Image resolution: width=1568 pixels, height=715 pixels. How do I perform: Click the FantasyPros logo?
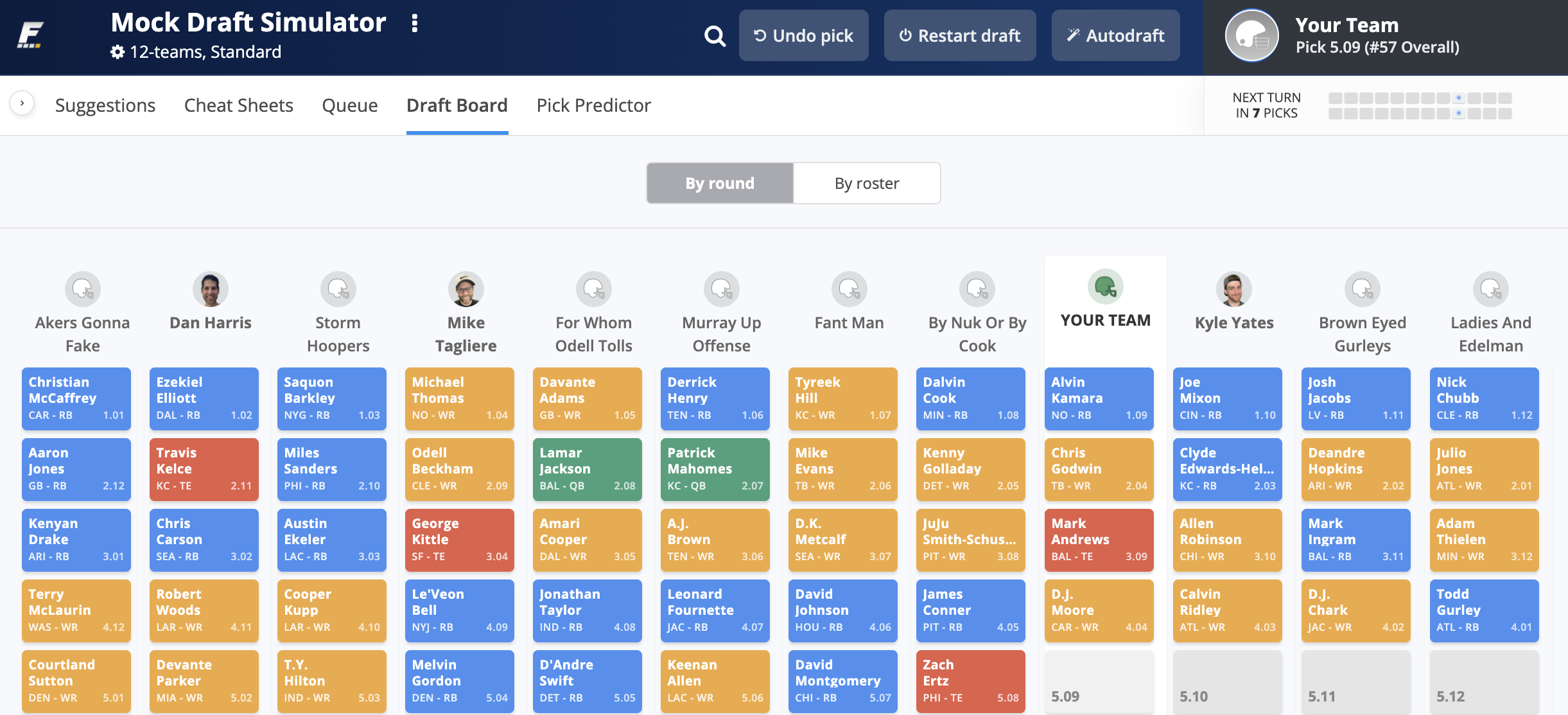30,35
